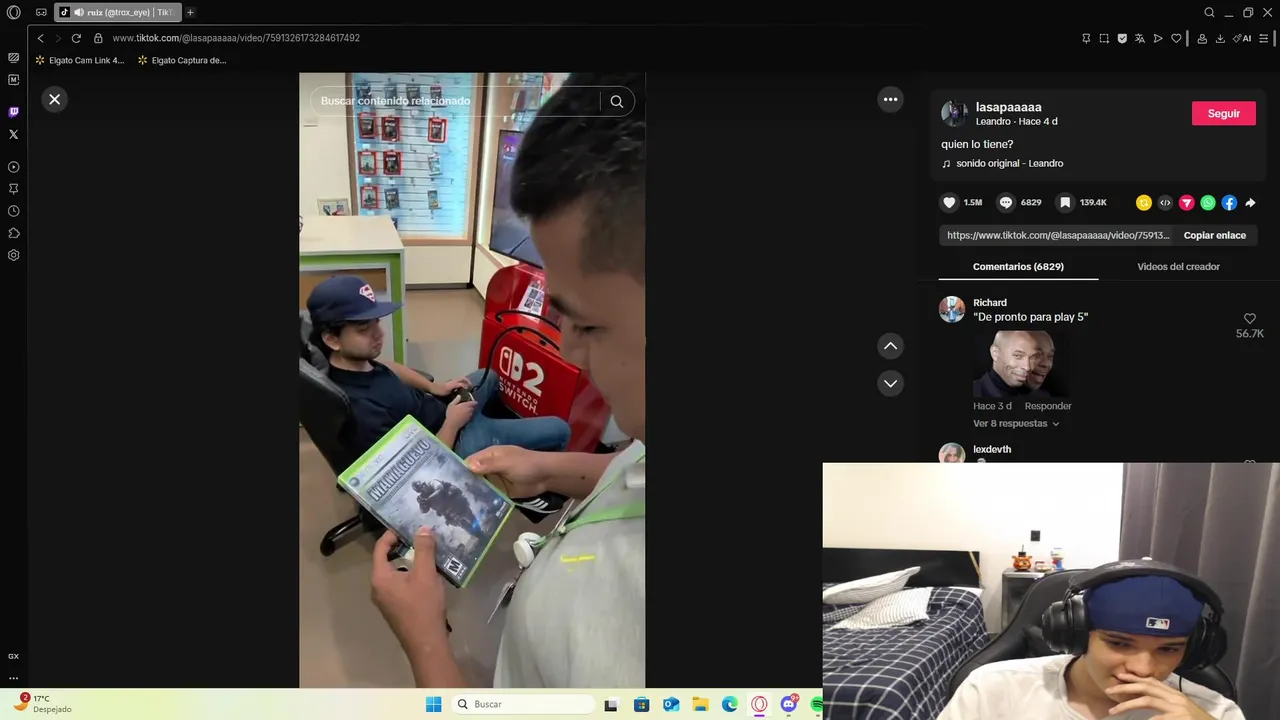Open Easy Setup menu icon

[x=1264, y=38]
